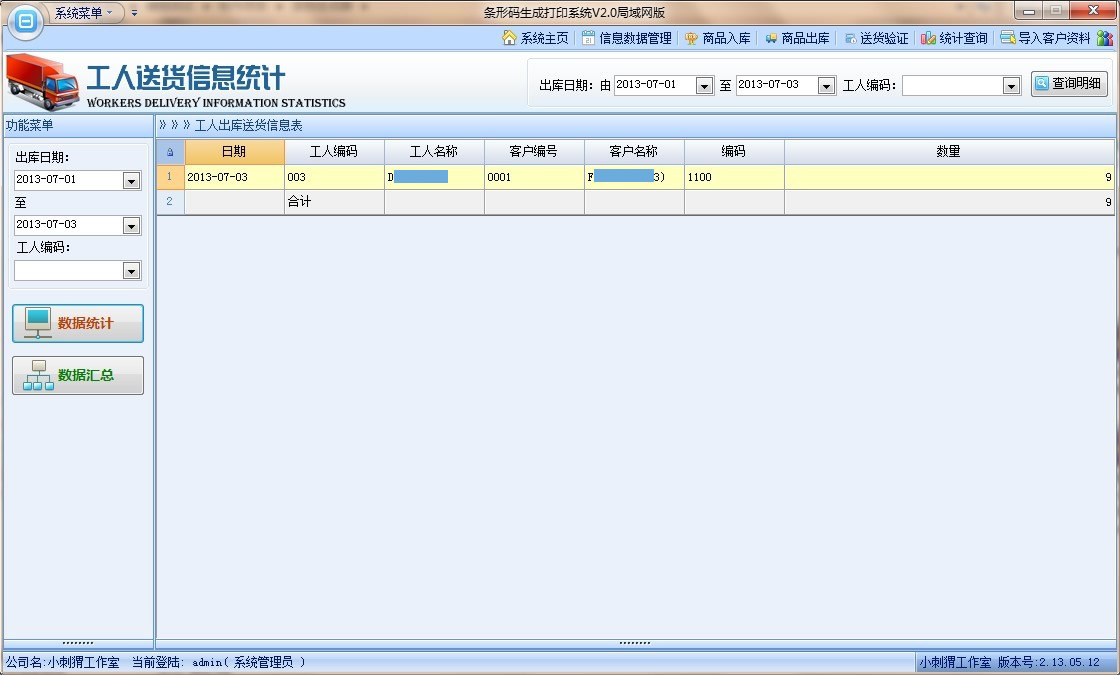
Task: Click the 商品入库 icon
Action: click(x=691, y=39)
